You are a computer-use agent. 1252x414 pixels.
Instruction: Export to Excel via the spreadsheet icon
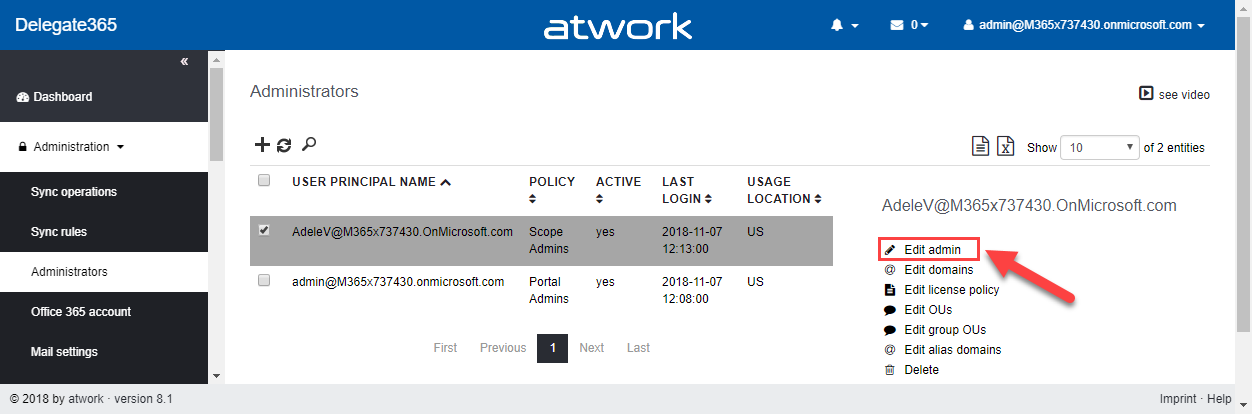click(x=1006, y=147)
